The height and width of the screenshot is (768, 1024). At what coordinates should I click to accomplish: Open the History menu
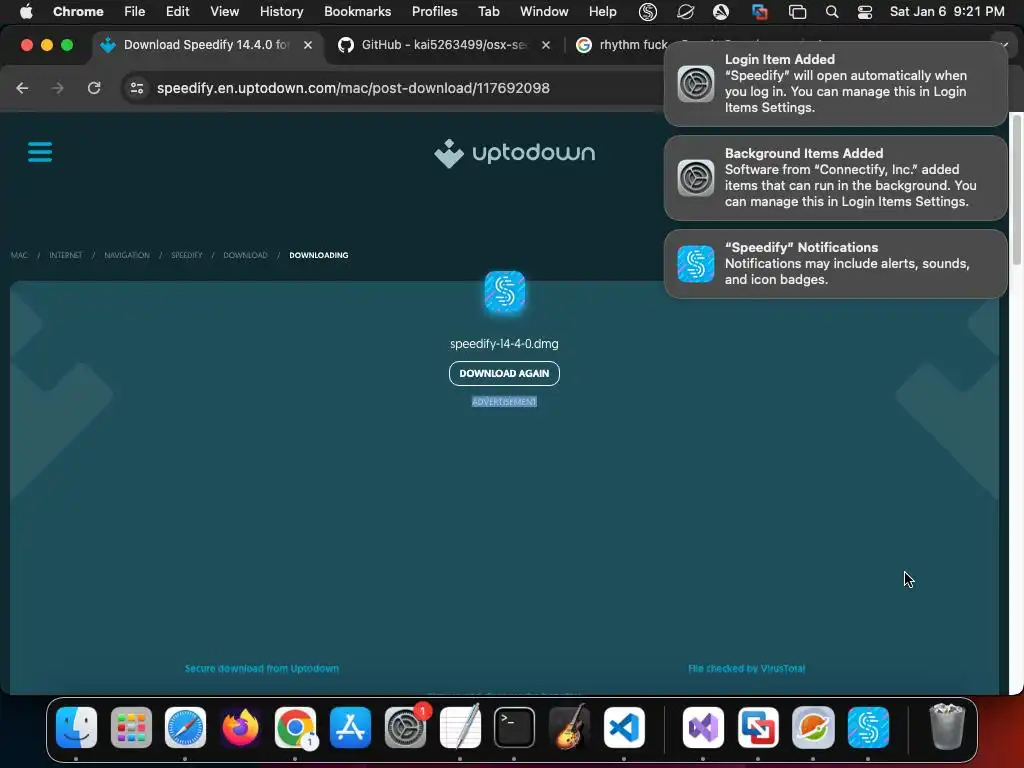pyautogui.click(x=281, y=12)
